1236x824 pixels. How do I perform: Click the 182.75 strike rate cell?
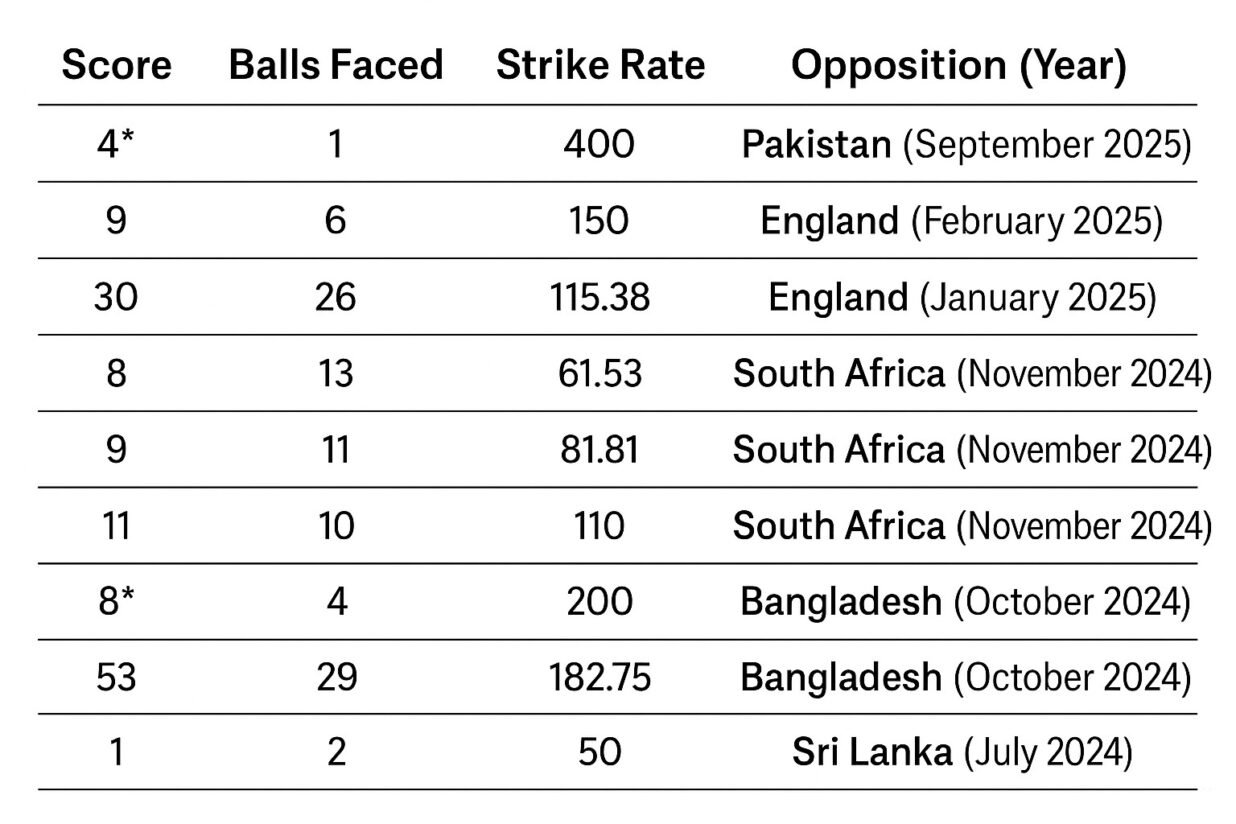click(599, 677)
